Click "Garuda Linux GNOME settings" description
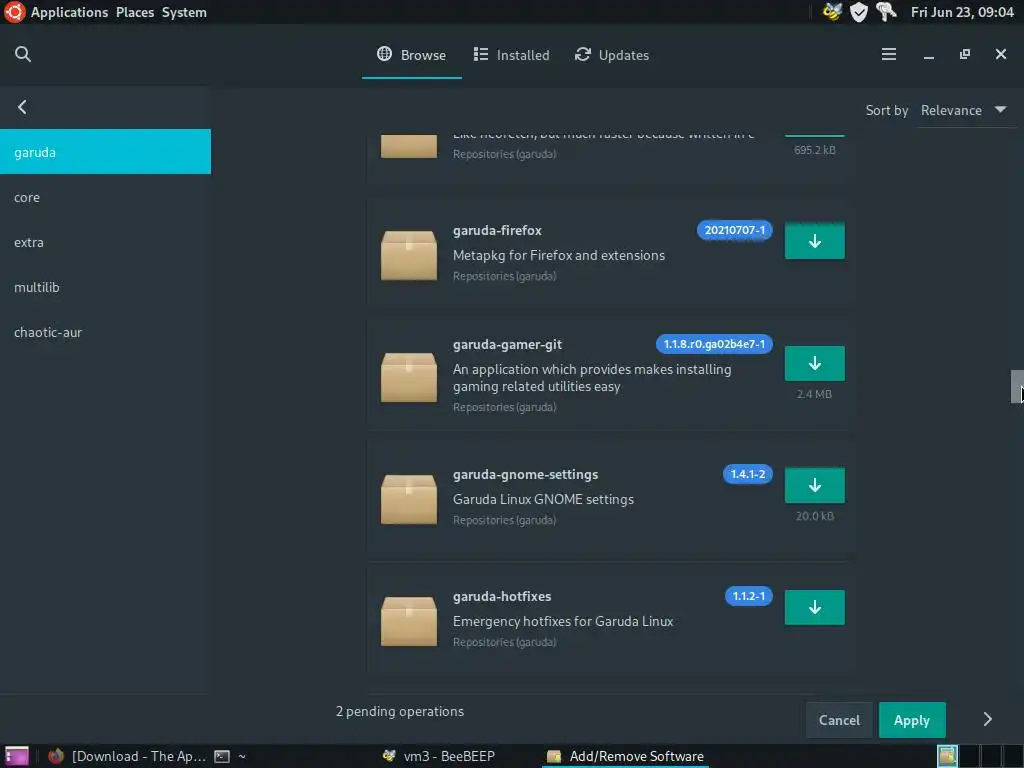 click(x=543, y=499)
